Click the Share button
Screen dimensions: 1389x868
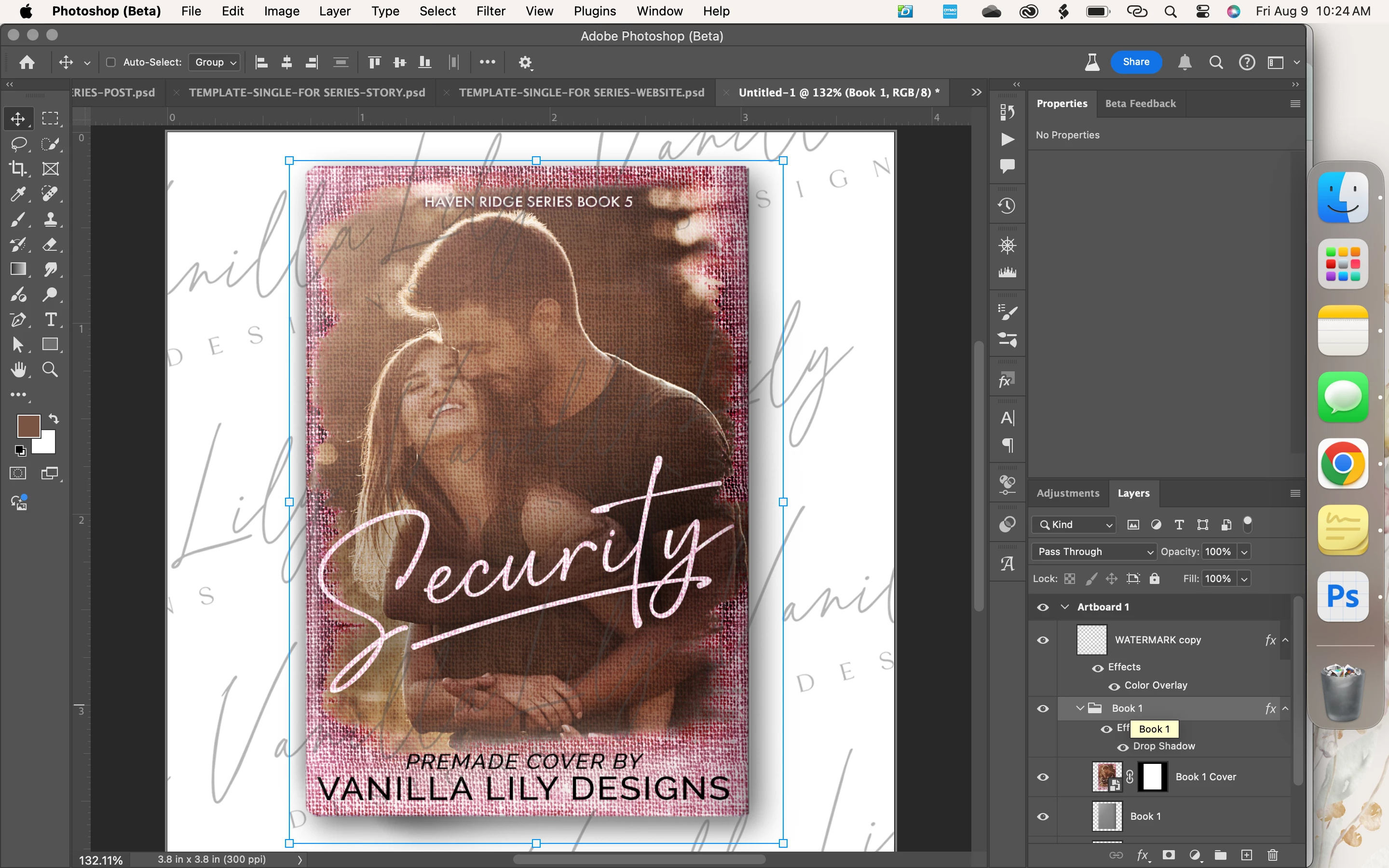[x=1136, y=62]
